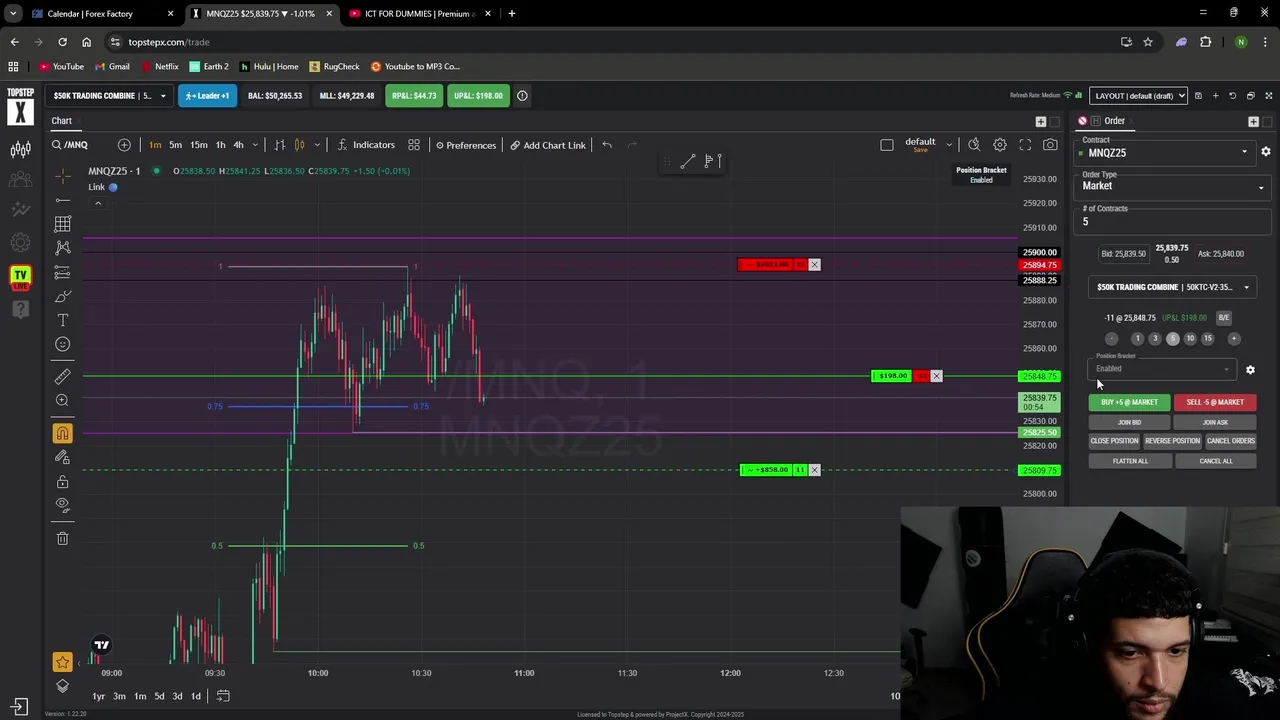The height and width of the screenshot is (720, 1280).
Task: Click SELL -5 @ MARKET
Action: [1215, 402]
